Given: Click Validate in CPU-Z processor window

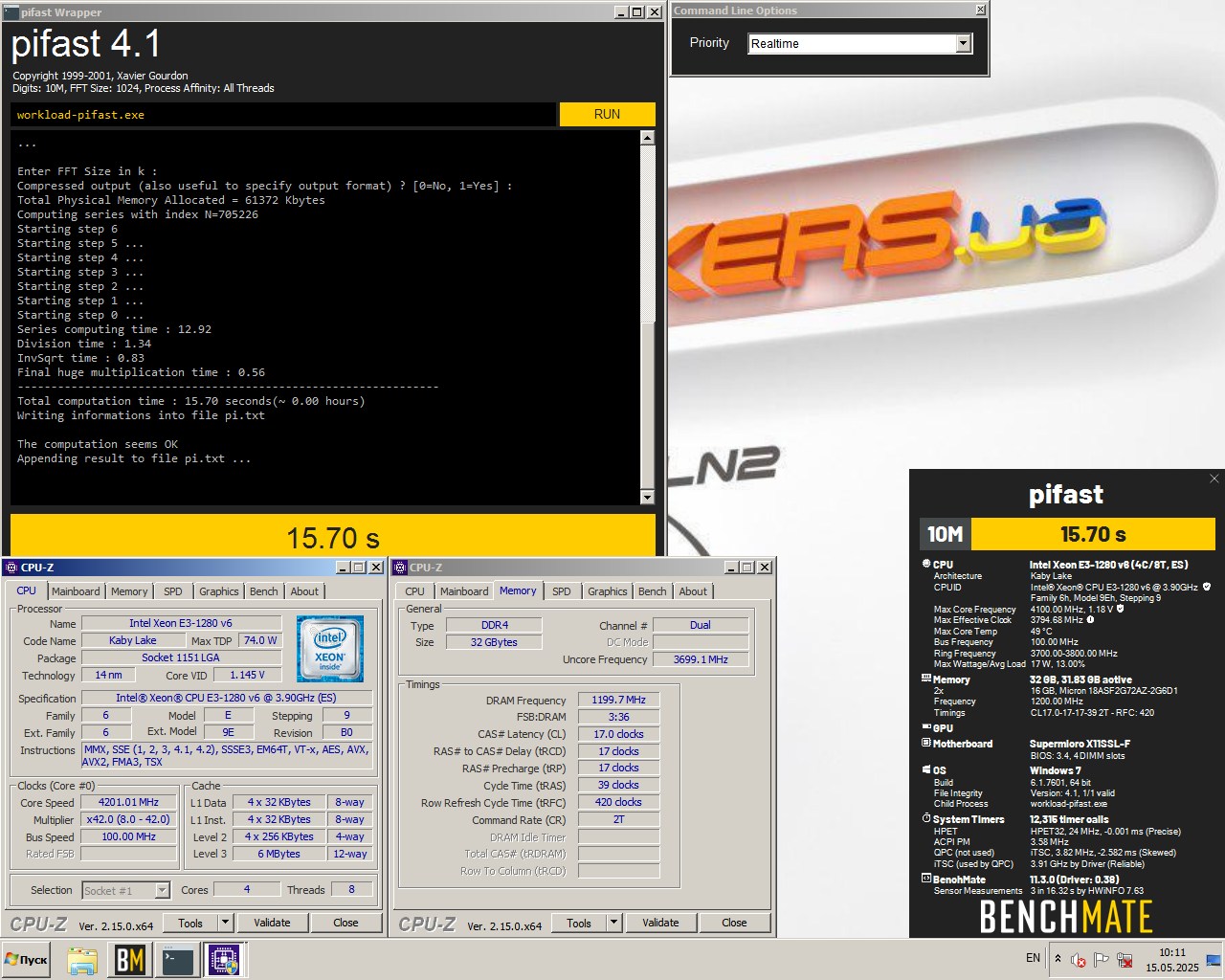Looking at the screenshot, I should point(272,923).
